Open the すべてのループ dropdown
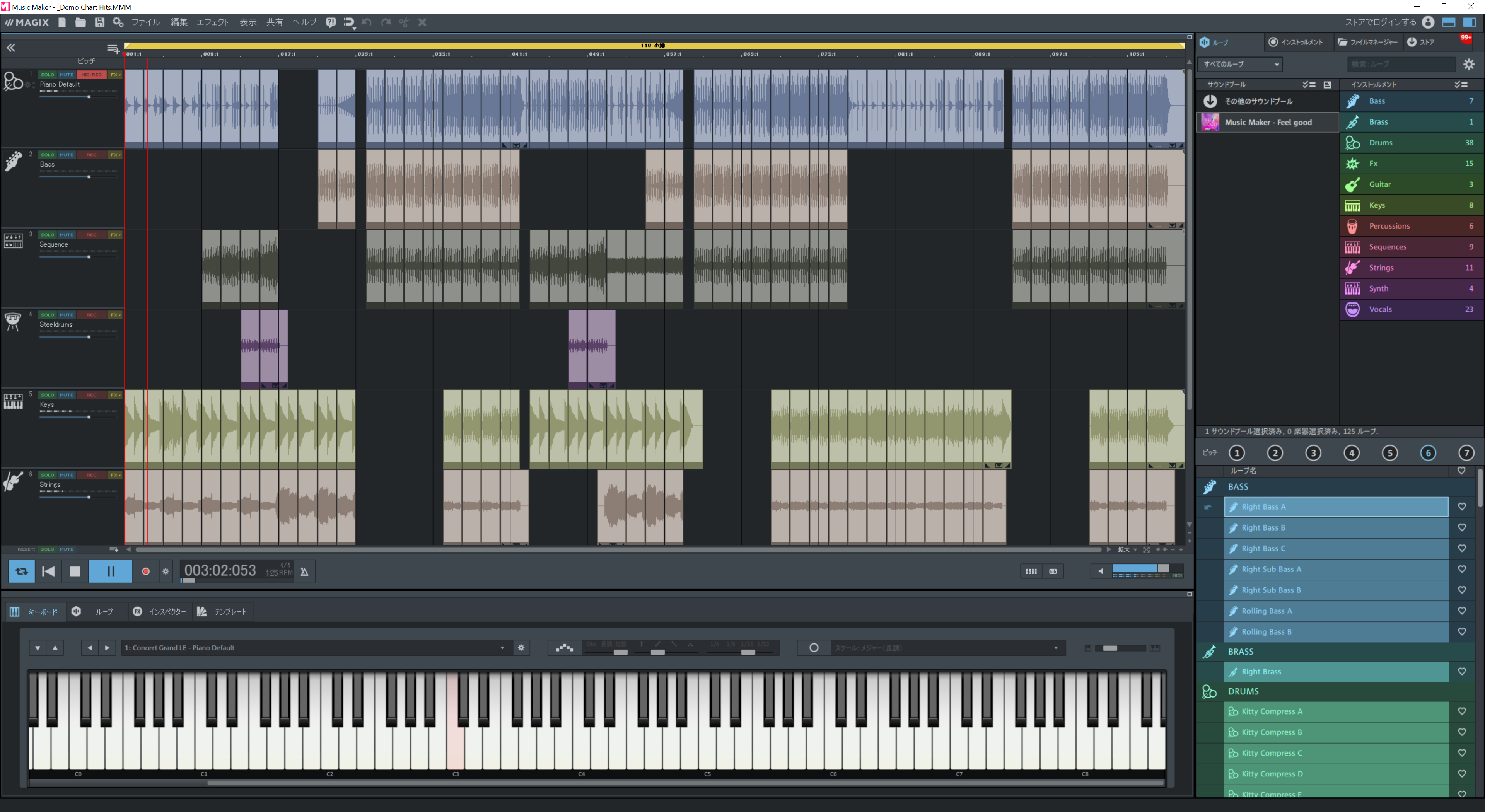This screenshot has height=812, width=1485. tap(1240, 64)
